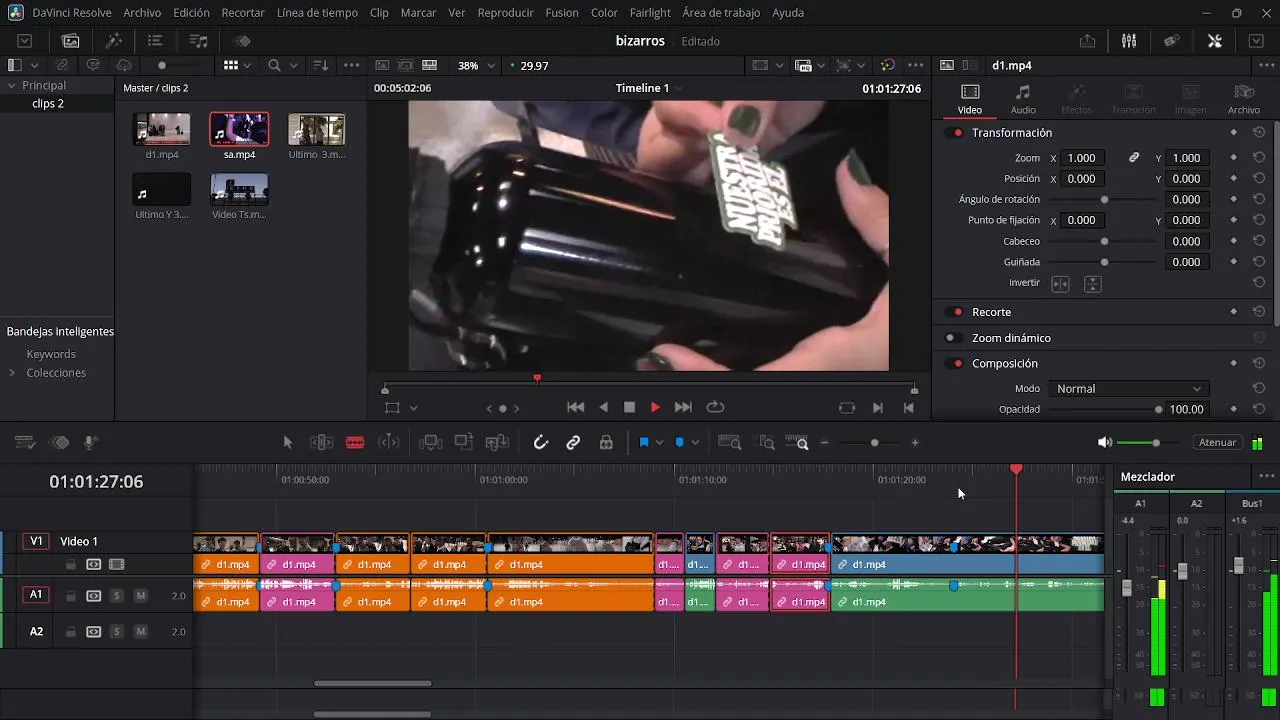Toggle Zoom X/Y link chain icon
The image size is (1280, 720).
point(1134,158)
